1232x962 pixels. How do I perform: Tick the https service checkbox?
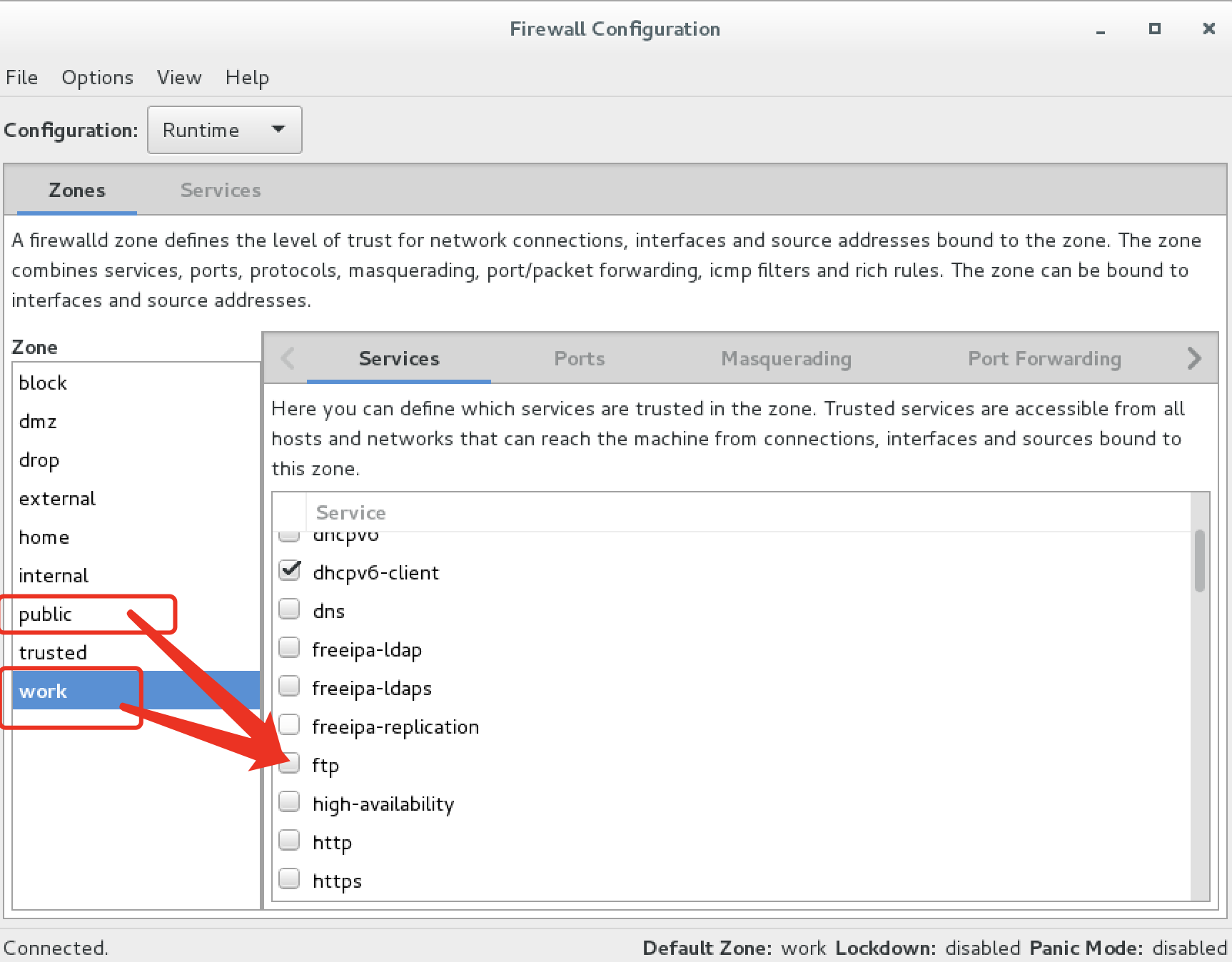[289, 880]
